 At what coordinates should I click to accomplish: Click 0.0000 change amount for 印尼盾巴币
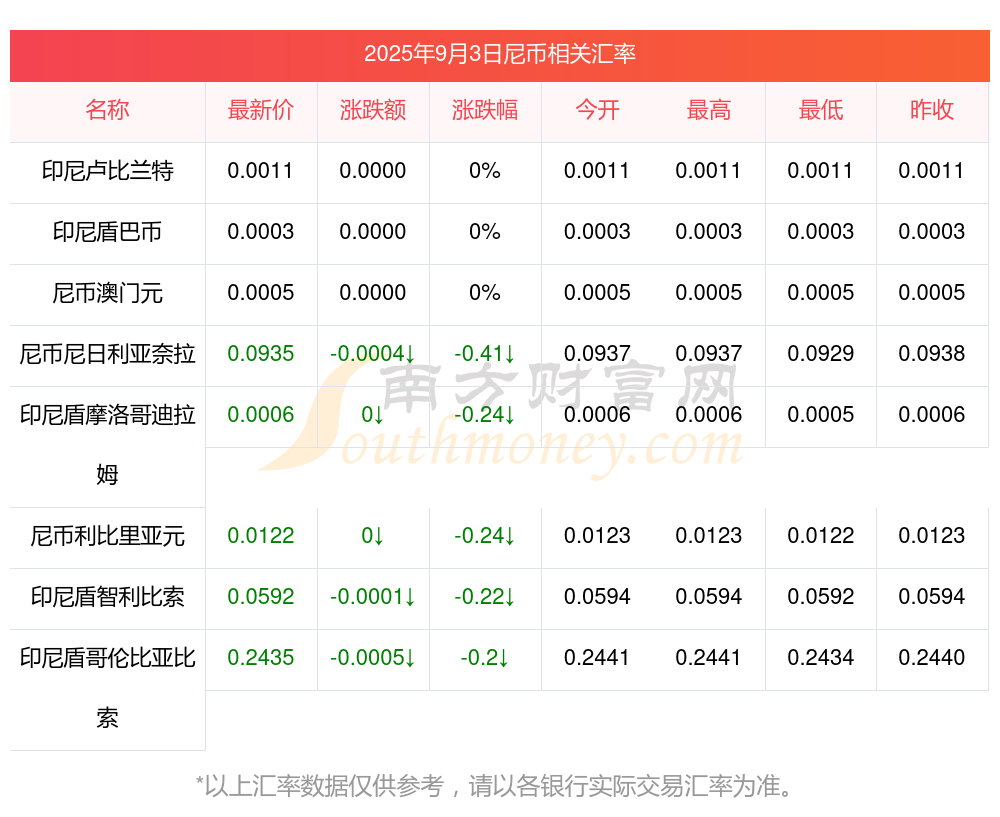[373, 232]
